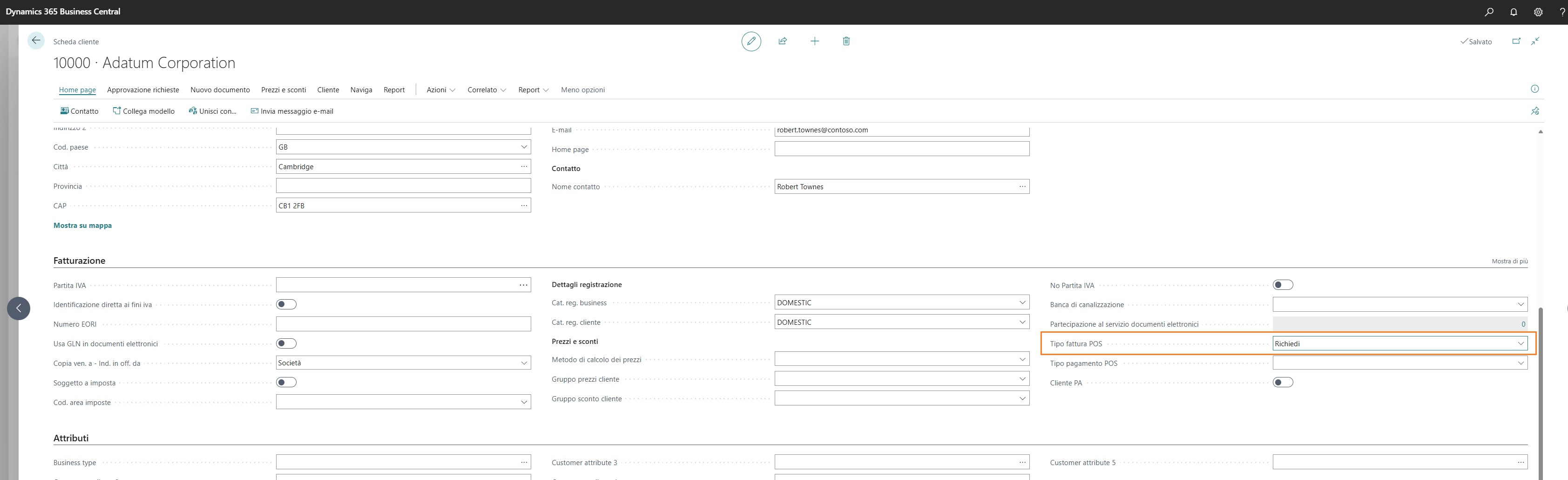Open the settings gear icon
Screen dimensions: 1568x480
(x=1538, y=12)
